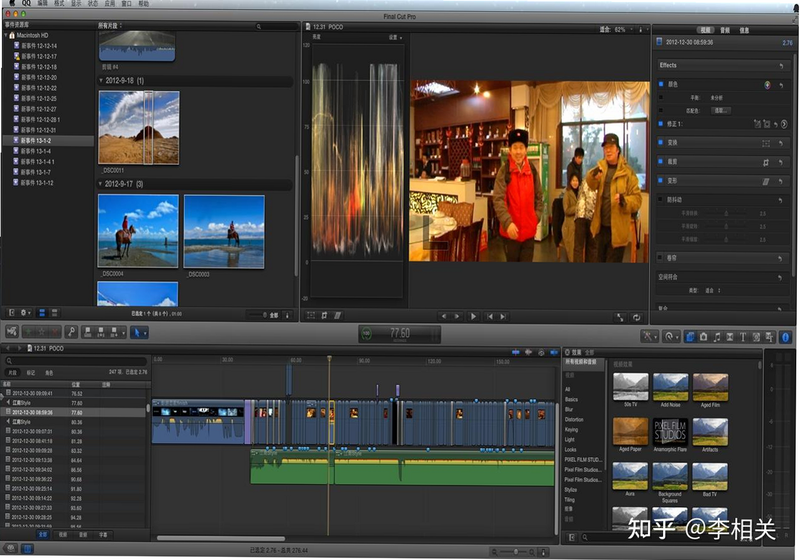Select the Distortion effects category
Viewport: 800px width, 560px height.
[574, 419]
